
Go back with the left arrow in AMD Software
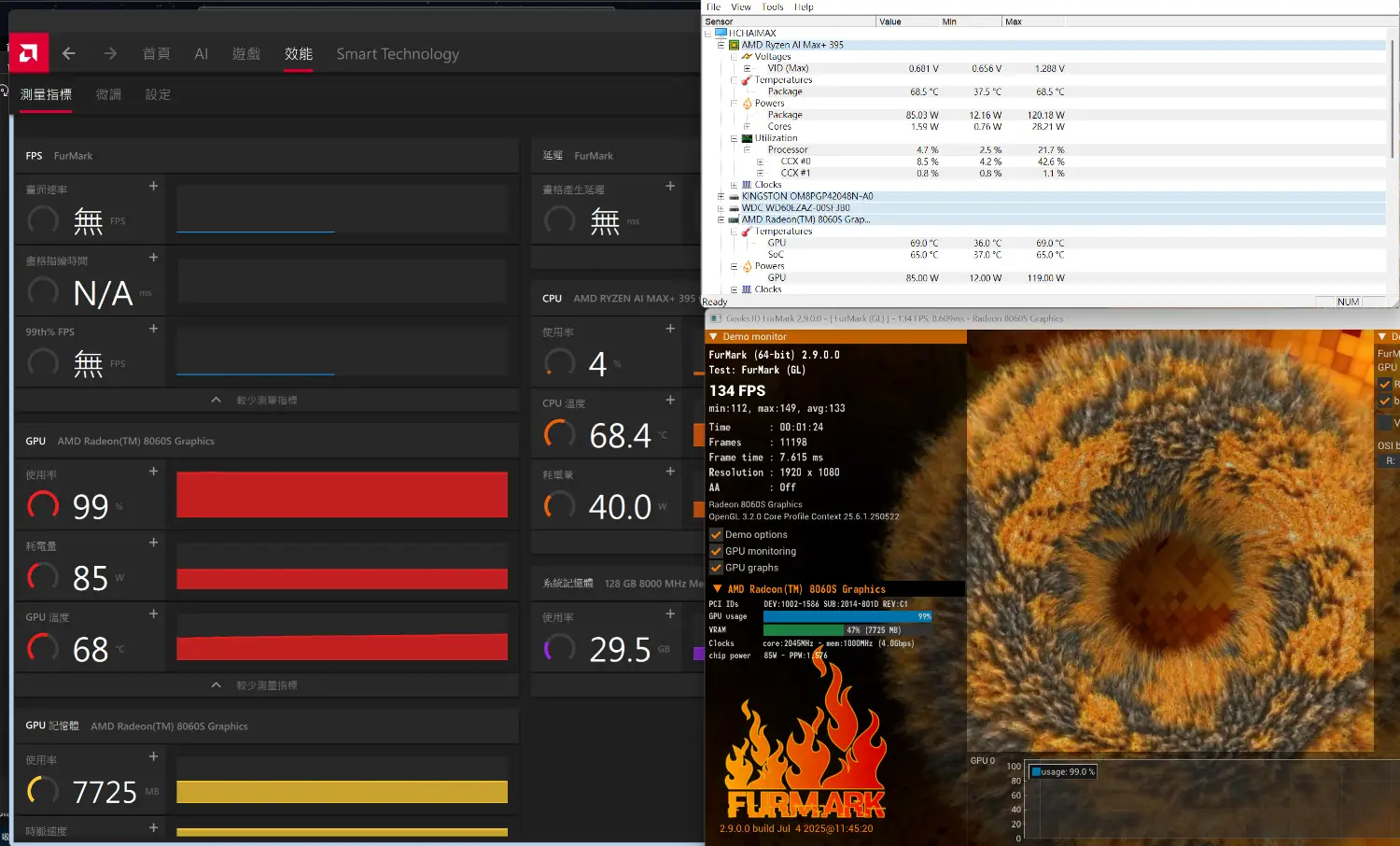69,53
